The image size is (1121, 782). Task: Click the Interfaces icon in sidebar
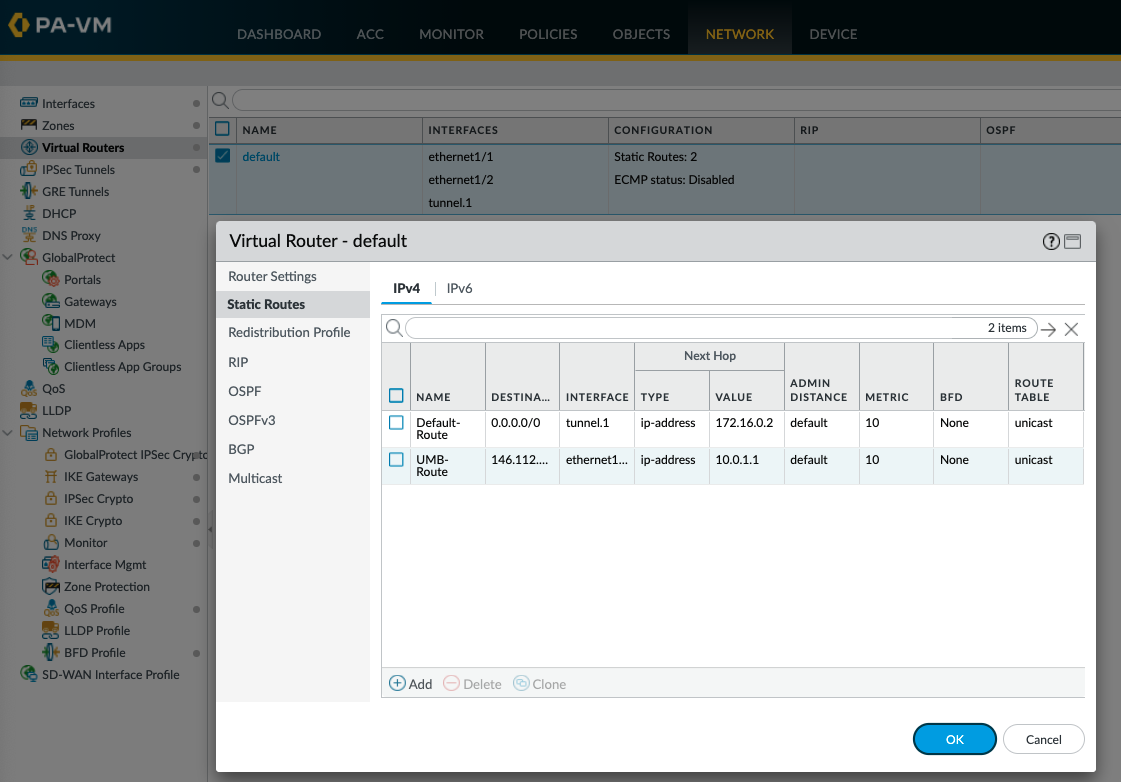click(29, 103)
